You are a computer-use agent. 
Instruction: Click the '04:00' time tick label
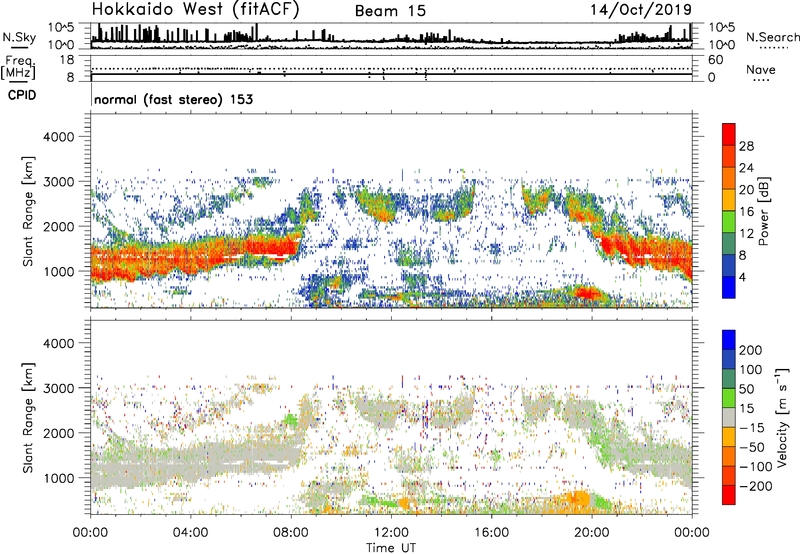190,533
